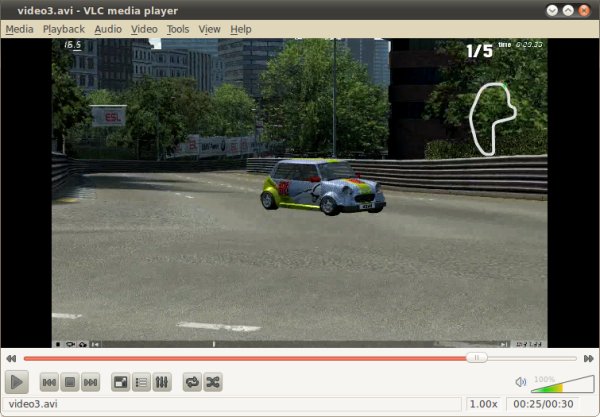Open the View menu
This screenshot has width=600, height=417.
click(x=209, y=29)
